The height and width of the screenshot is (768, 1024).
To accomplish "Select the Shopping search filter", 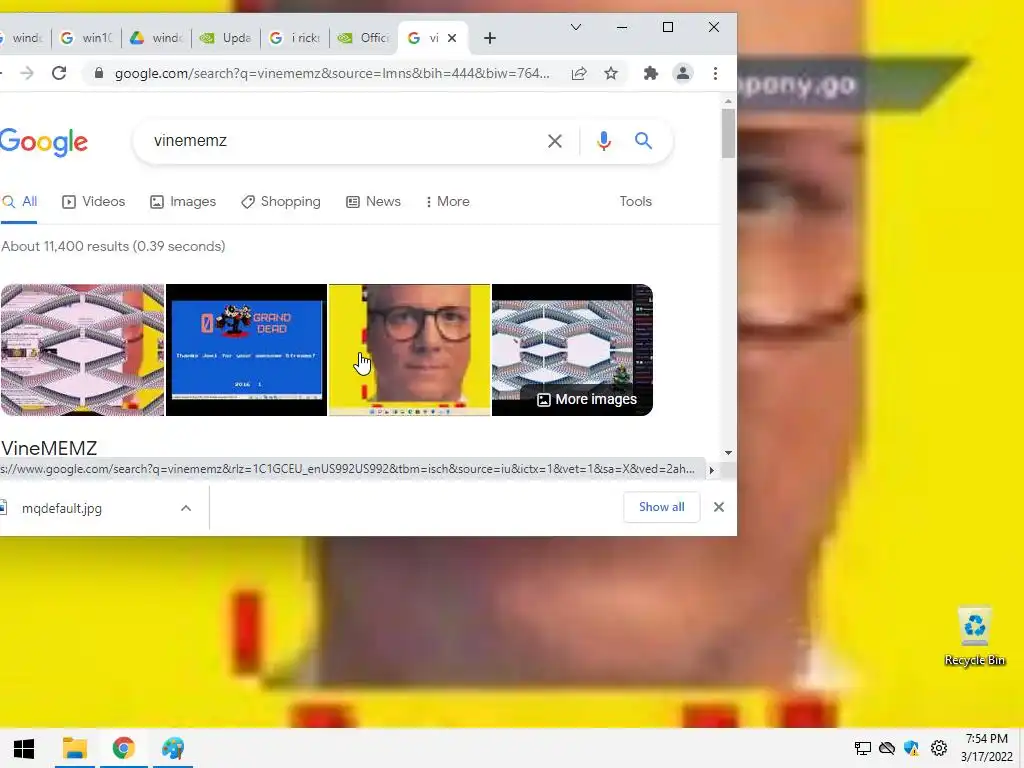I will point(281,202).
